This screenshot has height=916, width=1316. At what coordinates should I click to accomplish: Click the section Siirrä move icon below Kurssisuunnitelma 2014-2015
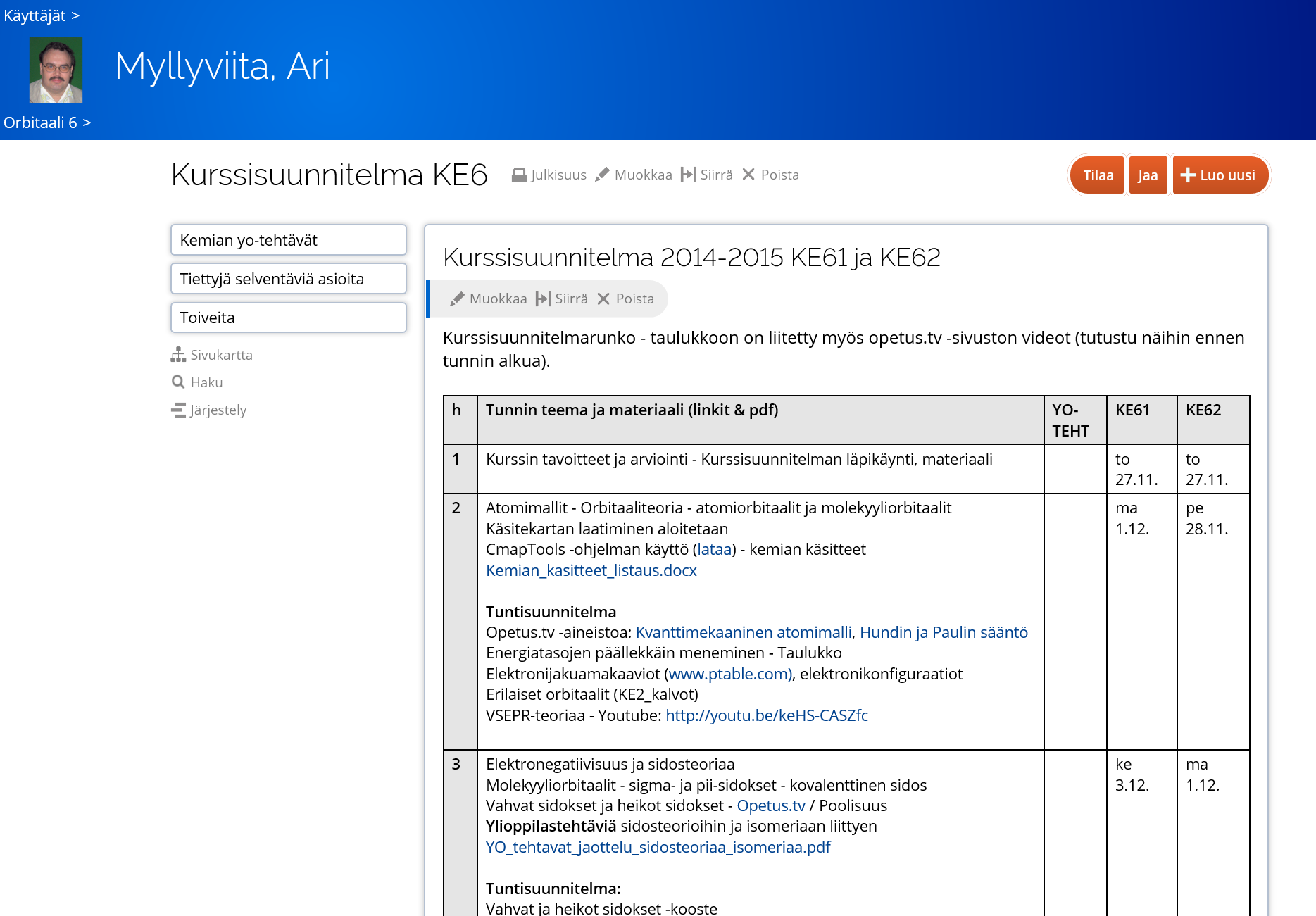(x=543, y=299)
